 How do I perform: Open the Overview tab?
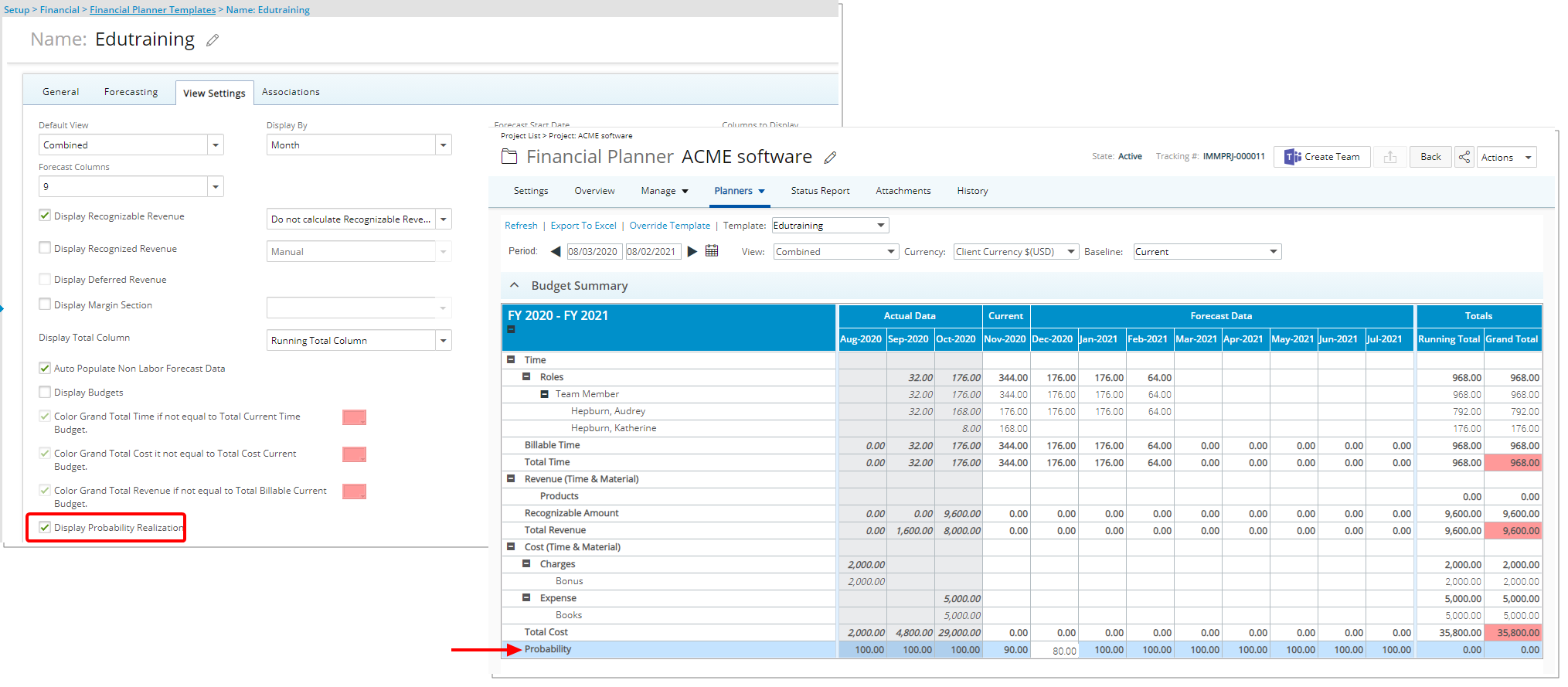click(594, 191)
